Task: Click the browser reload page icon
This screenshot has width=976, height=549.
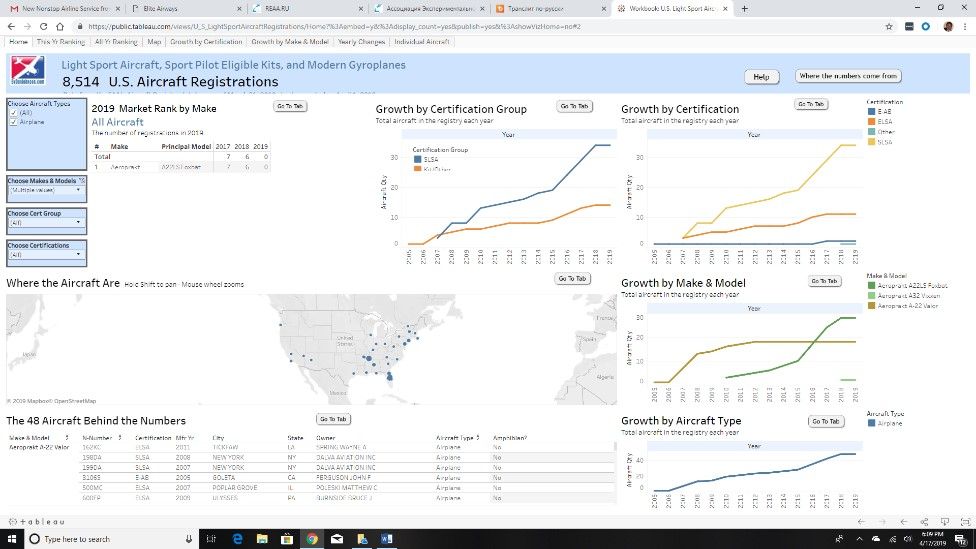Action: coord(44,26)
